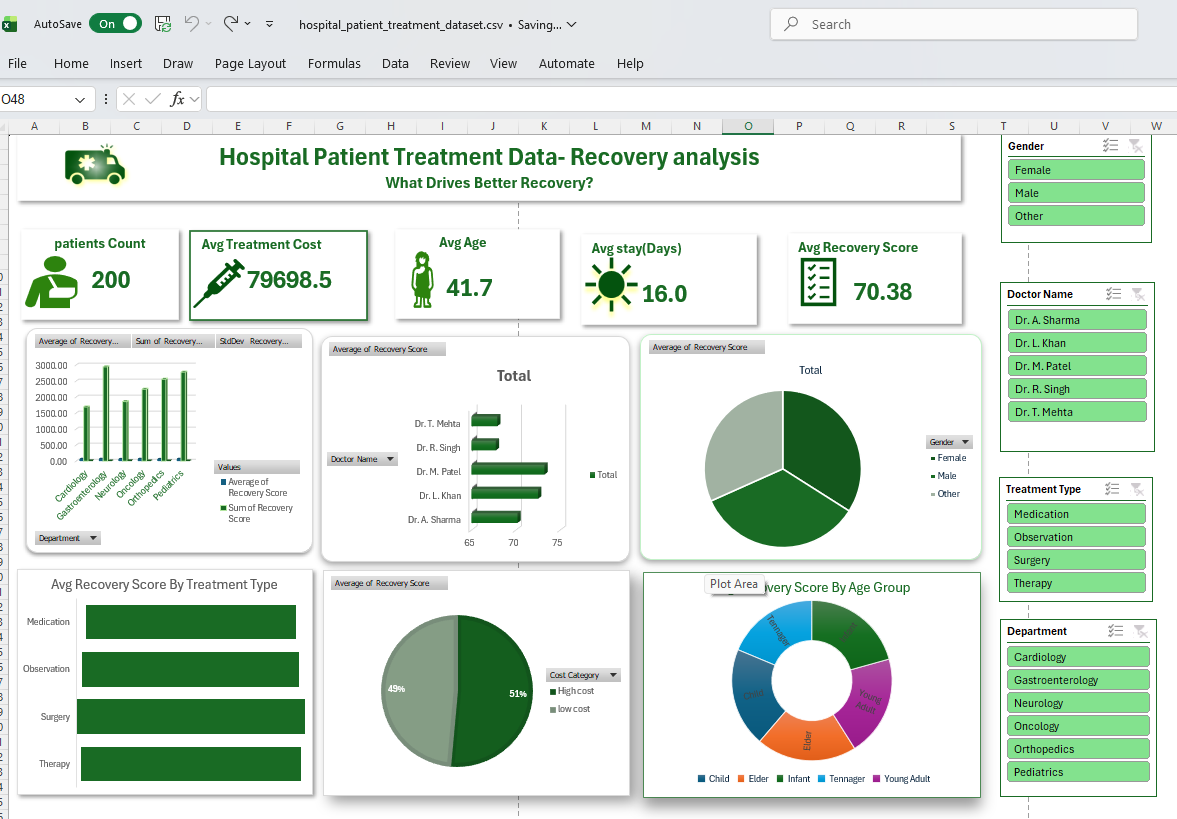Clear filter on Doctor Name slicer
Viewport: 1177px width, 819px height.
1137,294
